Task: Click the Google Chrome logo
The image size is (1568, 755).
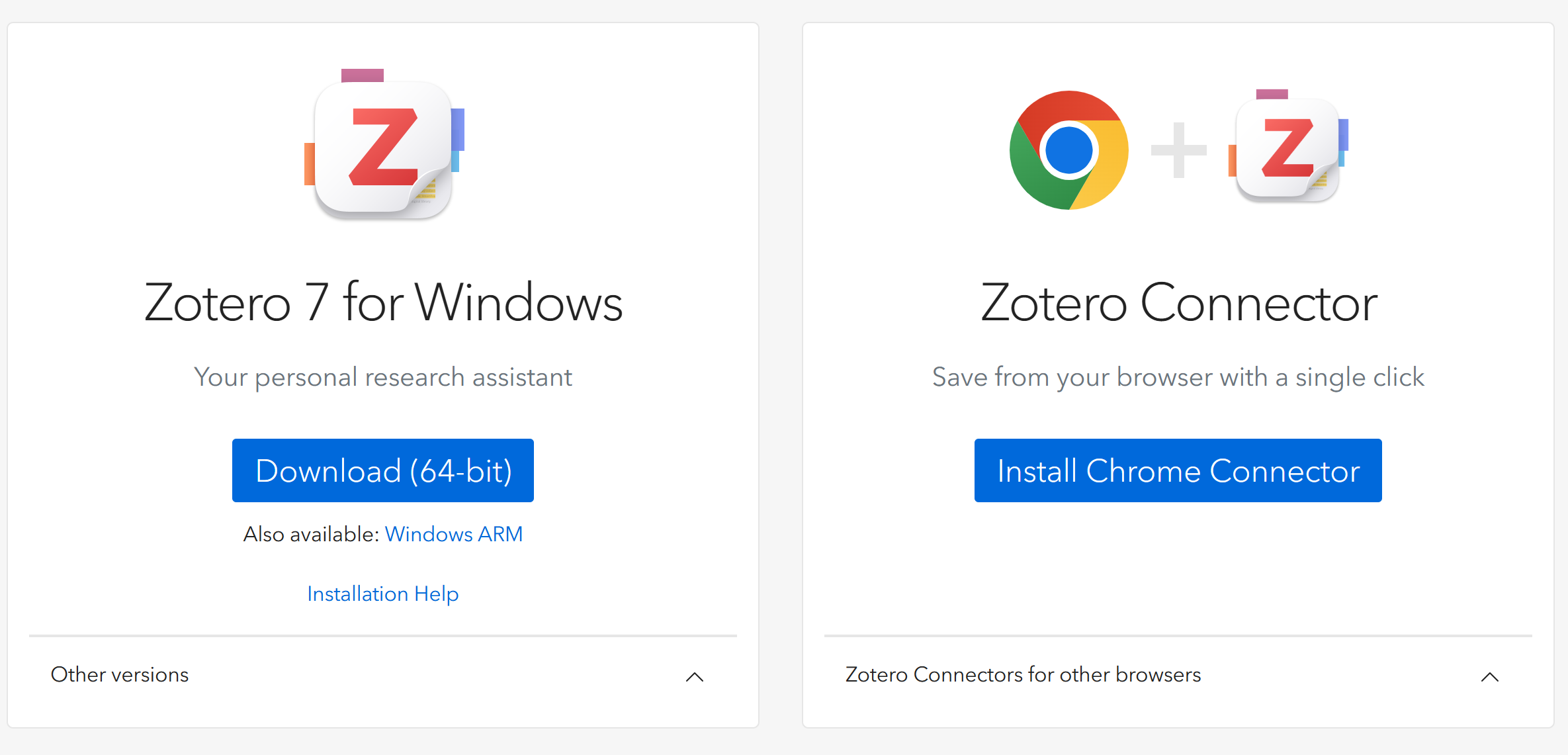Action: tap(1068, 150)
